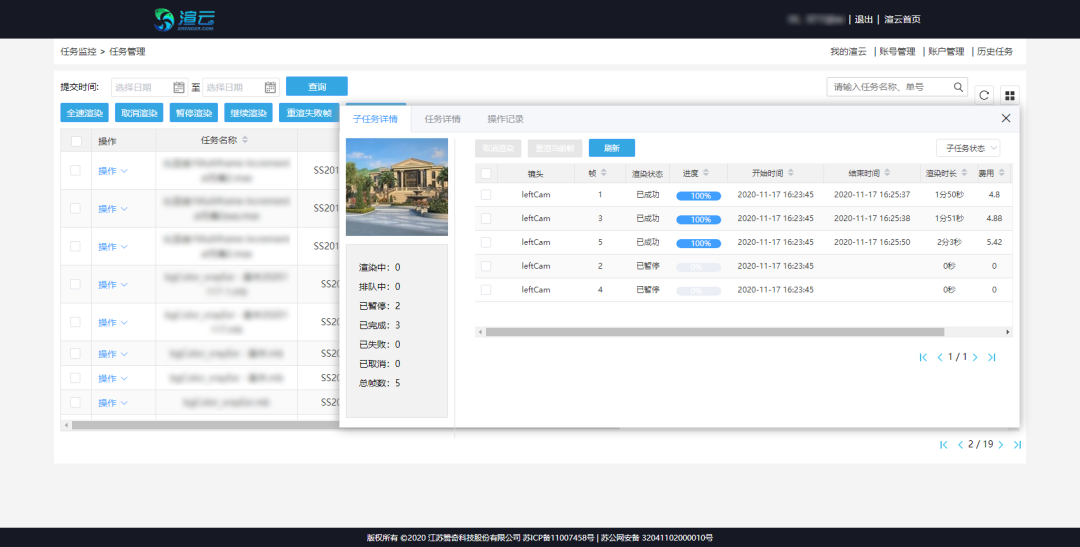Switch to the 任务详情 tab

tap(442, 119)
